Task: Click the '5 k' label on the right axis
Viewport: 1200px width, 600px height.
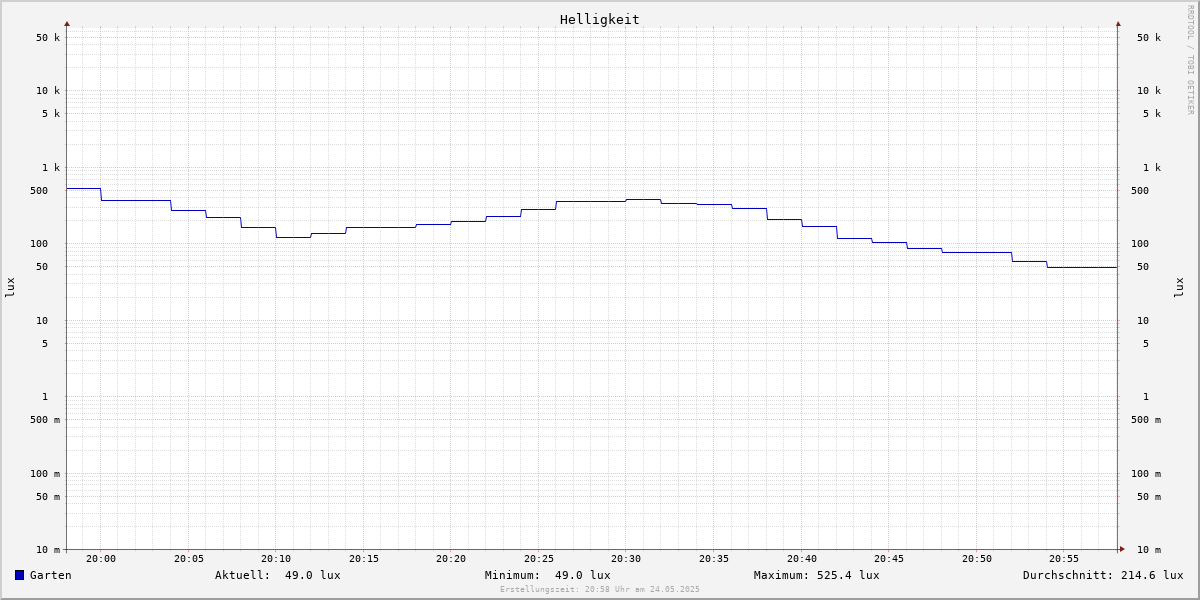Action: 1152,114
